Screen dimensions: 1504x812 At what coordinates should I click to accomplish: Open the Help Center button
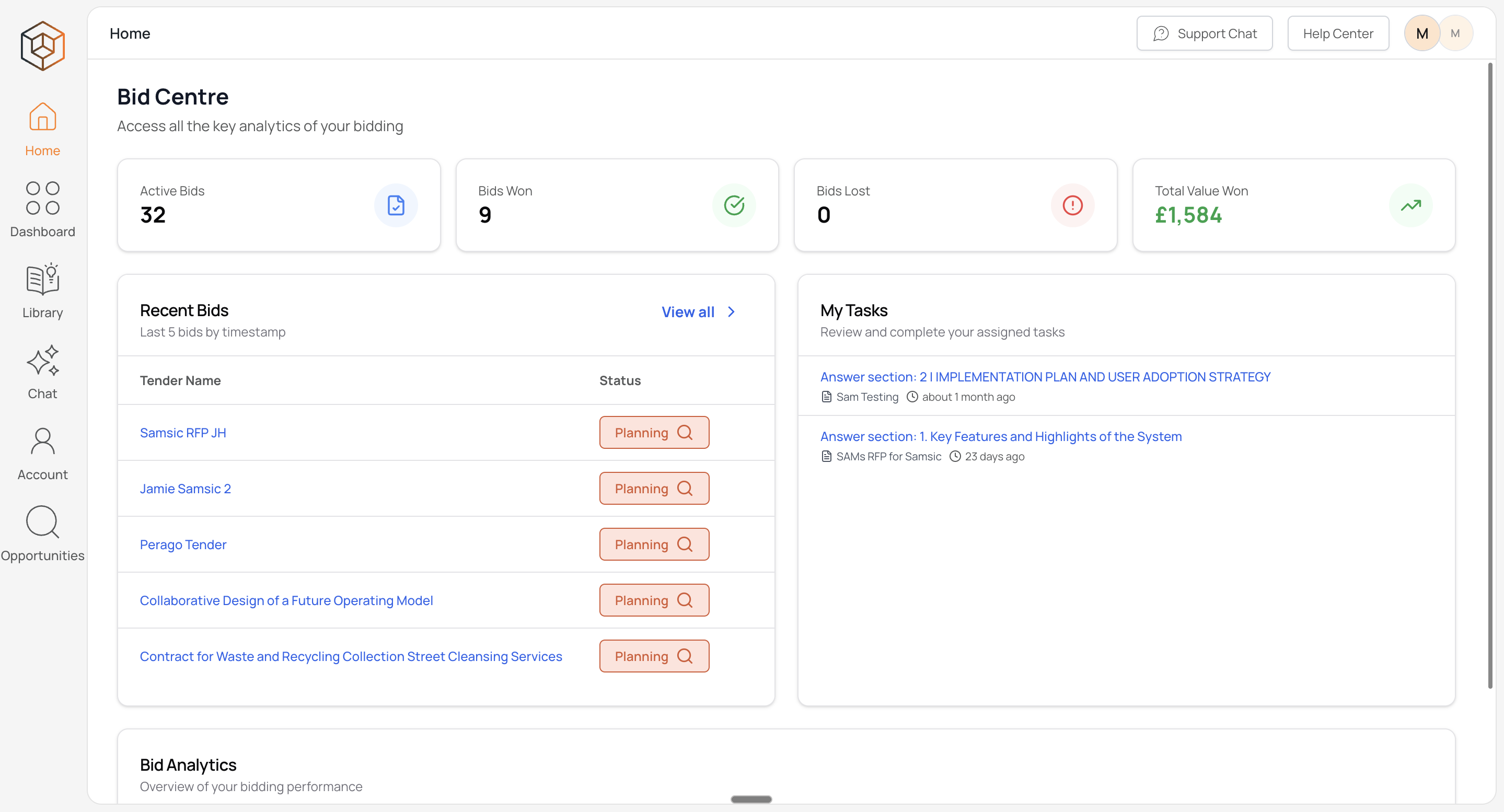(1338, 33)
